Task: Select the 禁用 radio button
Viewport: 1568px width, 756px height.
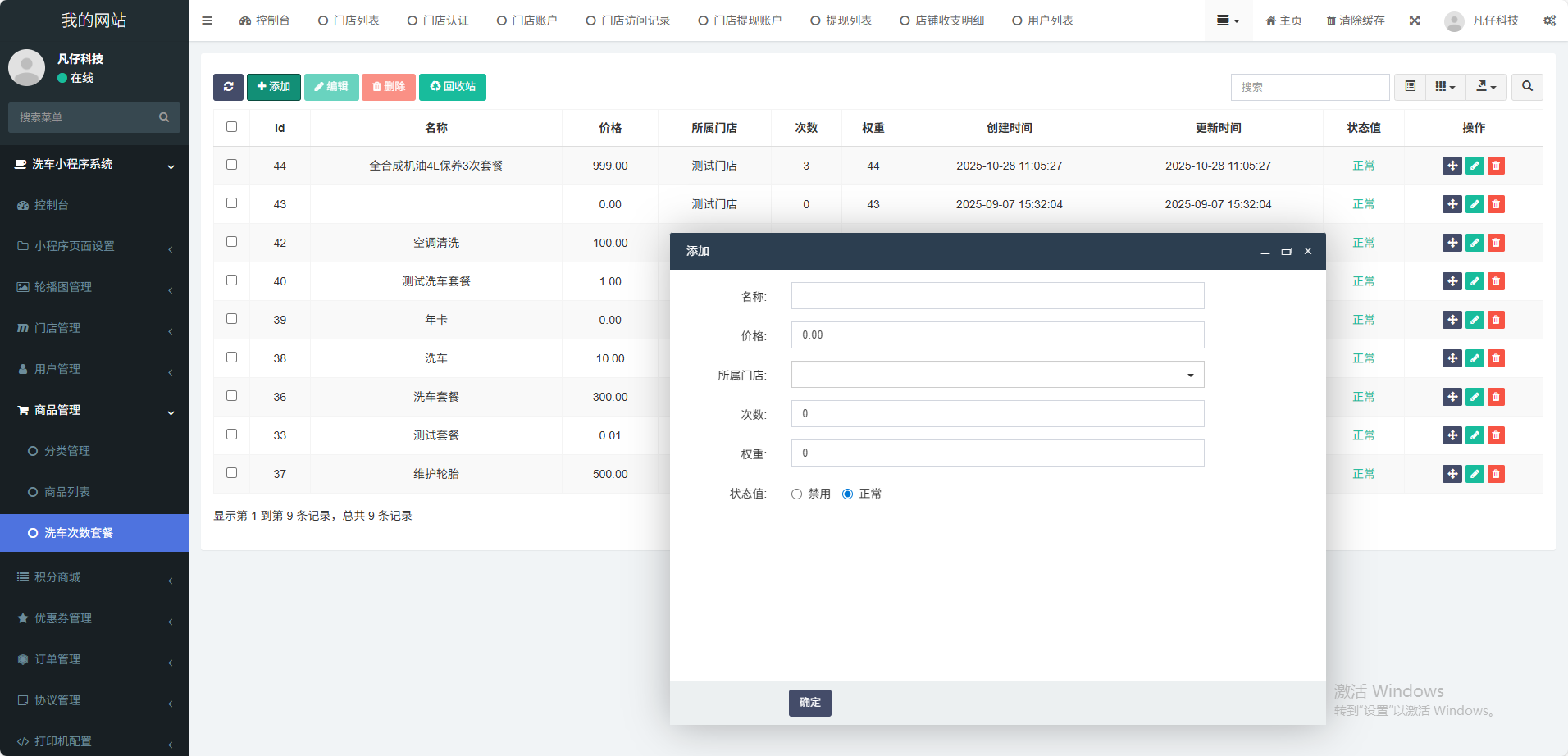Action: coord(796,494)
